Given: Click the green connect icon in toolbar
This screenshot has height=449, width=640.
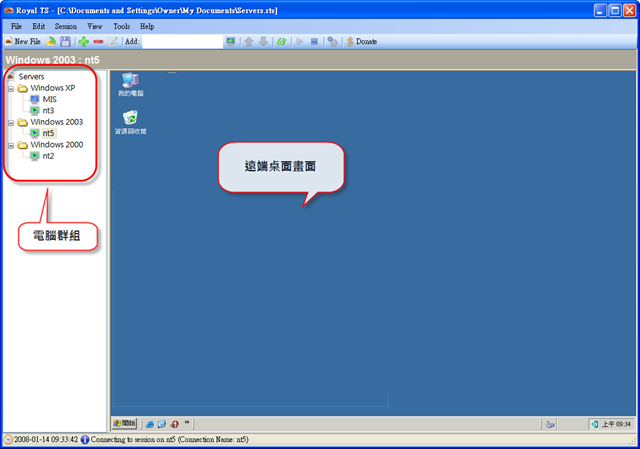Looking at the screenshot, I should [282, 42].
